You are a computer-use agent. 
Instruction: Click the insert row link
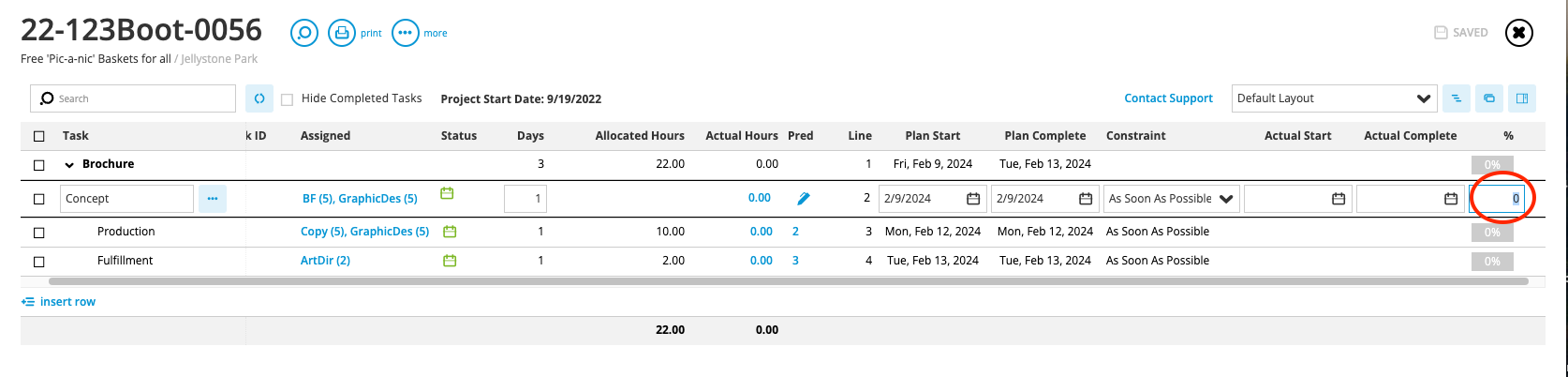coord(59,302)
